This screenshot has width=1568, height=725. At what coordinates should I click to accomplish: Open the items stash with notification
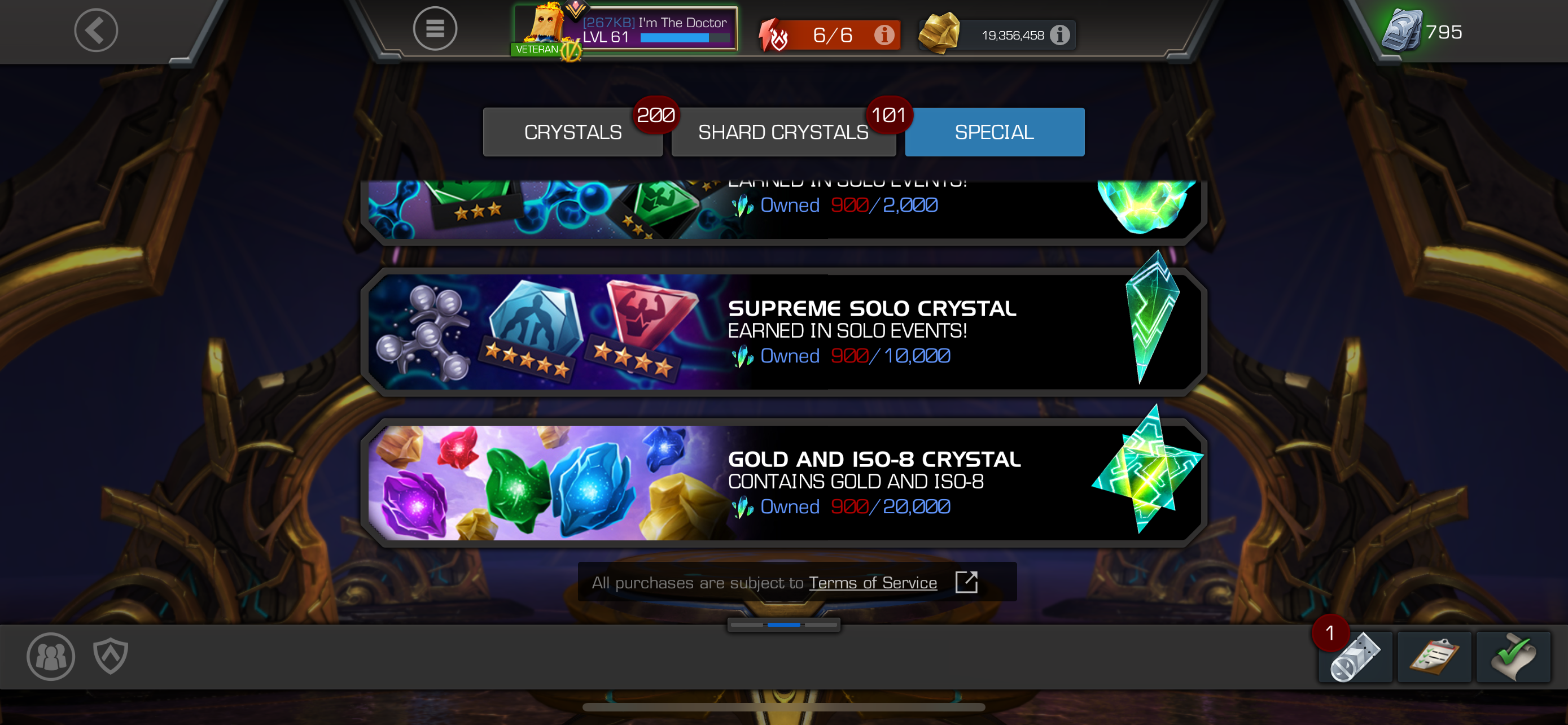[1355, 657]
